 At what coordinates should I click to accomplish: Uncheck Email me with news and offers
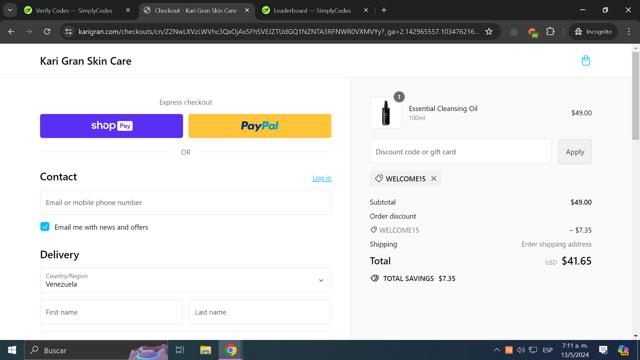click(x=45, y=227)
